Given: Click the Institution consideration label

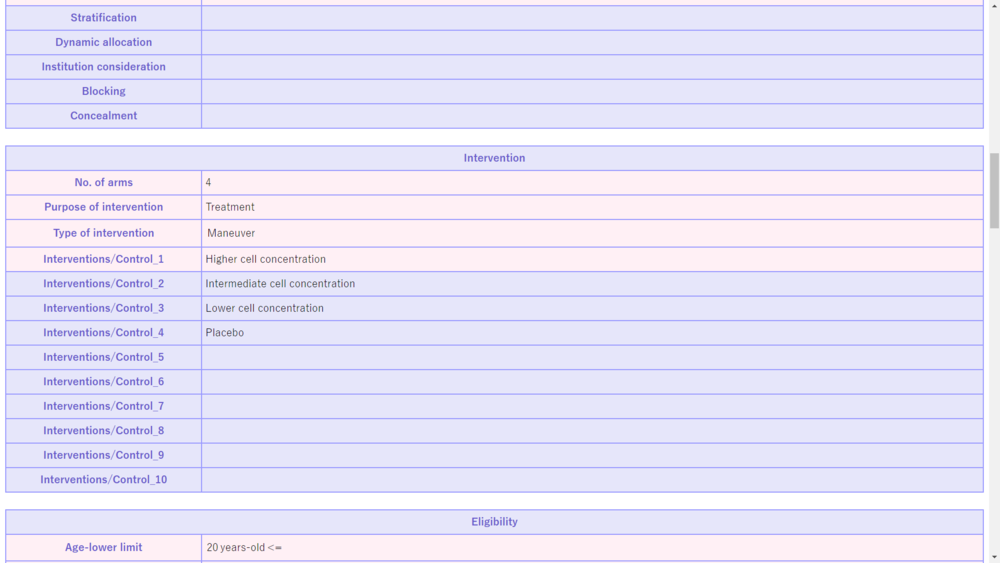Looking at the screenshot, I should click(104, 67).
